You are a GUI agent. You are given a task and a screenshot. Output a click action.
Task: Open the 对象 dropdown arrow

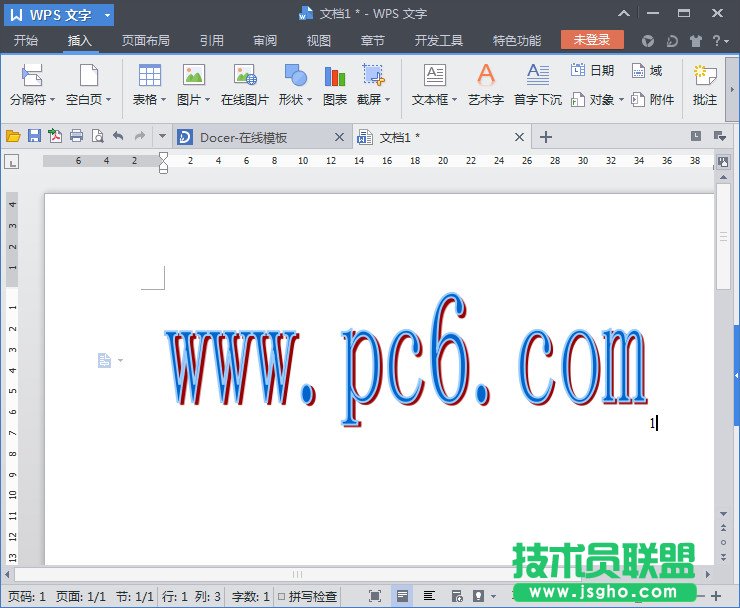click(x=621, y=100)
